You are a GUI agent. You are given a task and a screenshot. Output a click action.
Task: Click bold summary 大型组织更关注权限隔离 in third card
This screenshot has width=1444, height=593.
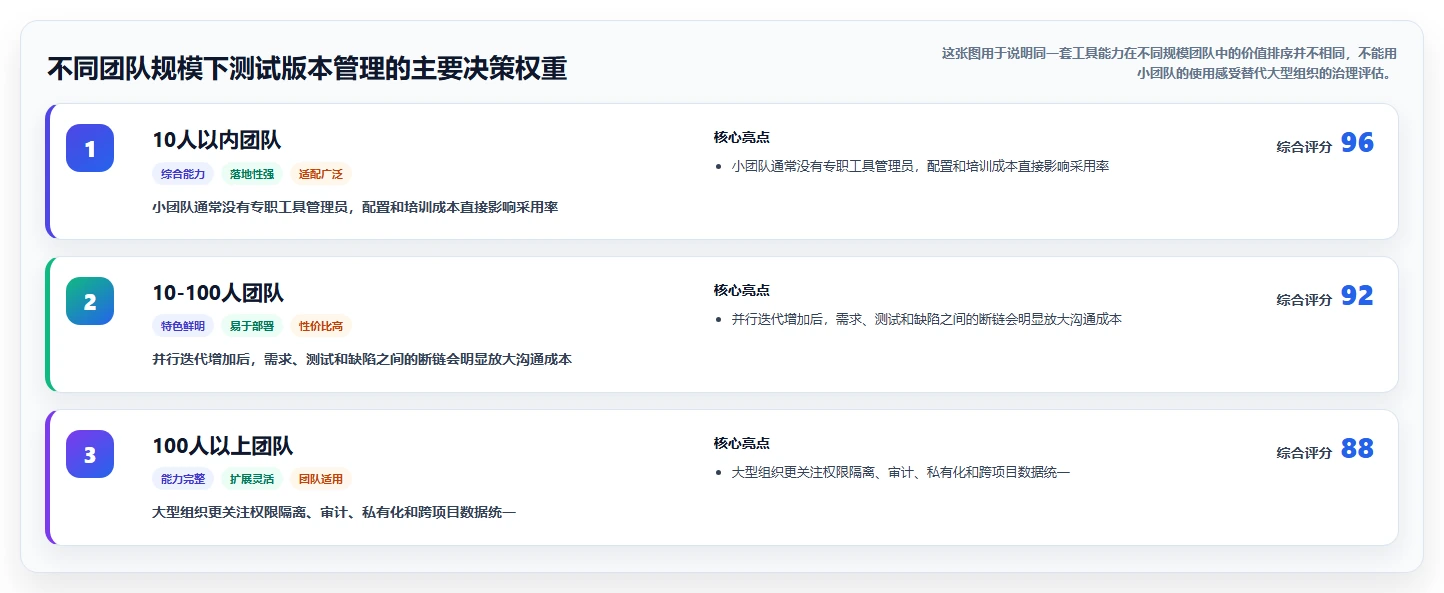[x=334, y=512]
